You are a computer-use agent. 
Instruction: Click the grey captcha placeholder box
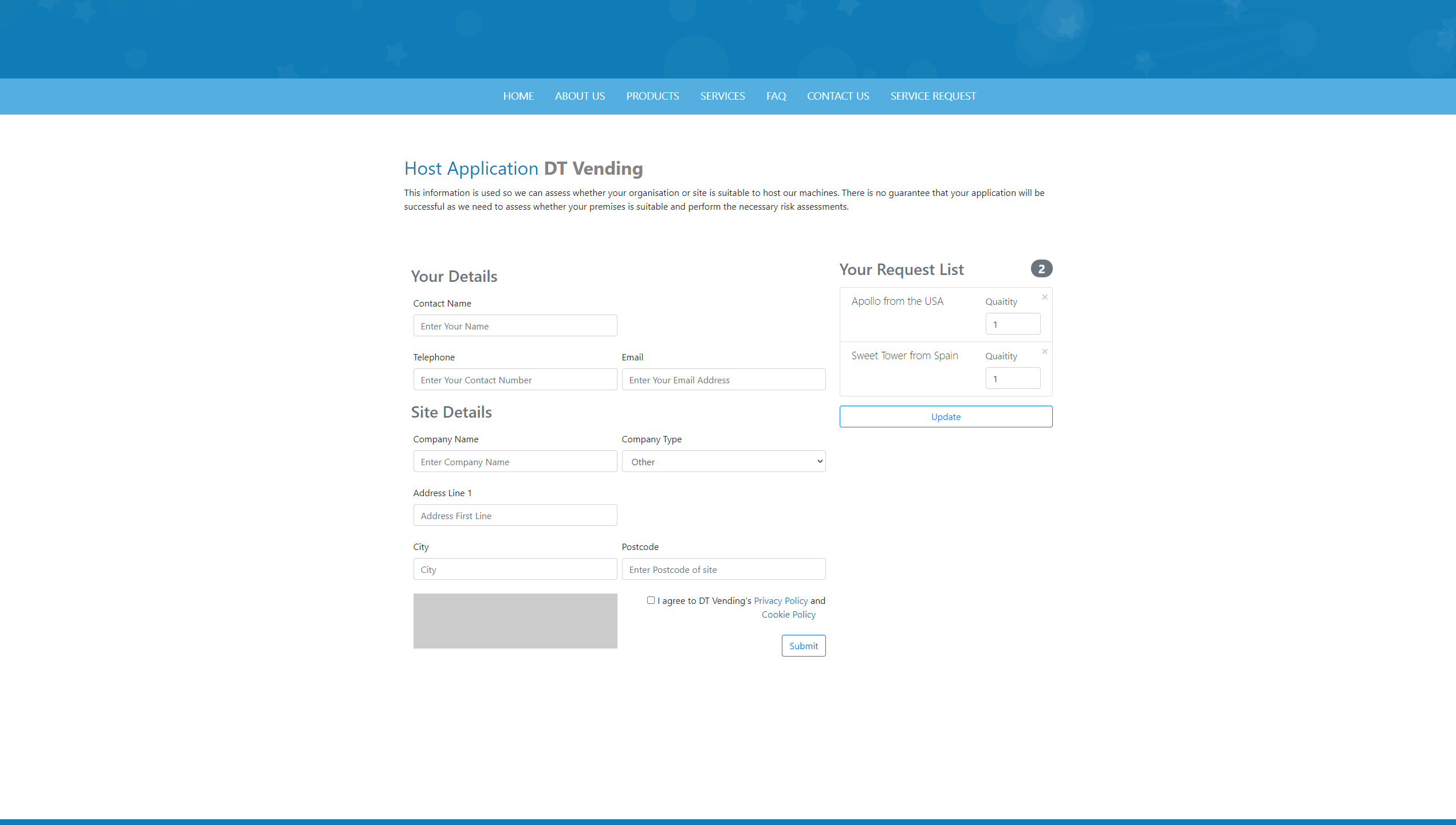click(x=515, y=621)
